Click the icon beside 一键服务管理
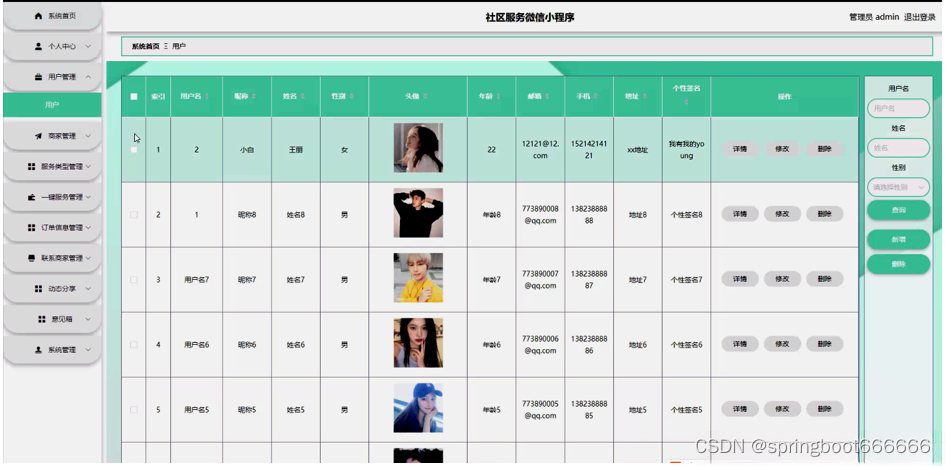 tap(31, 197)
